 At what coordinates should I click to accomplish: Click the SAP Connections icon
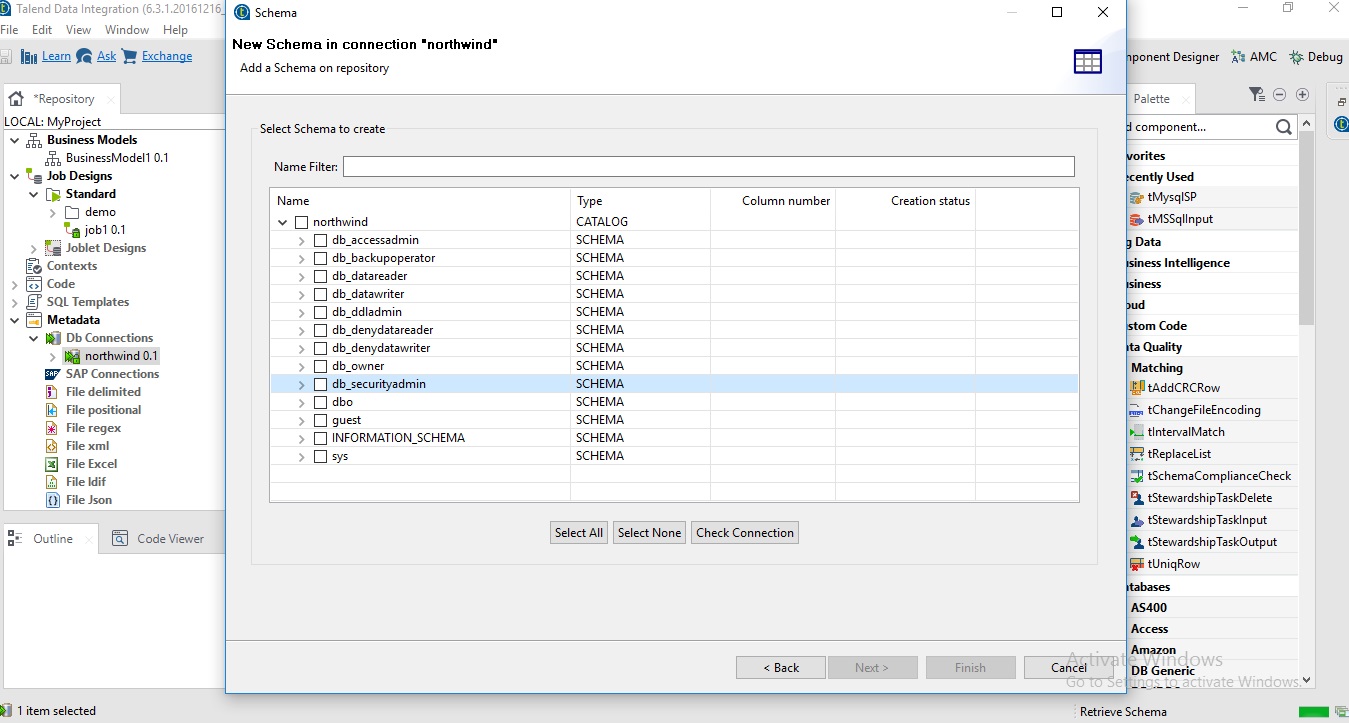click(x=53, y=374)
